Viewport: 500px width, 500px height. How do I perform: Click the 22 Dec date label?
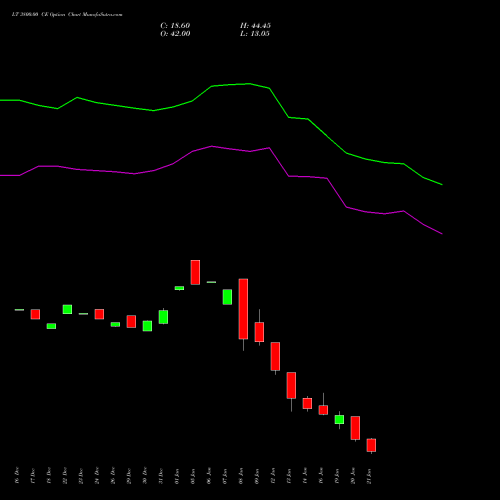tap(65, 476)
